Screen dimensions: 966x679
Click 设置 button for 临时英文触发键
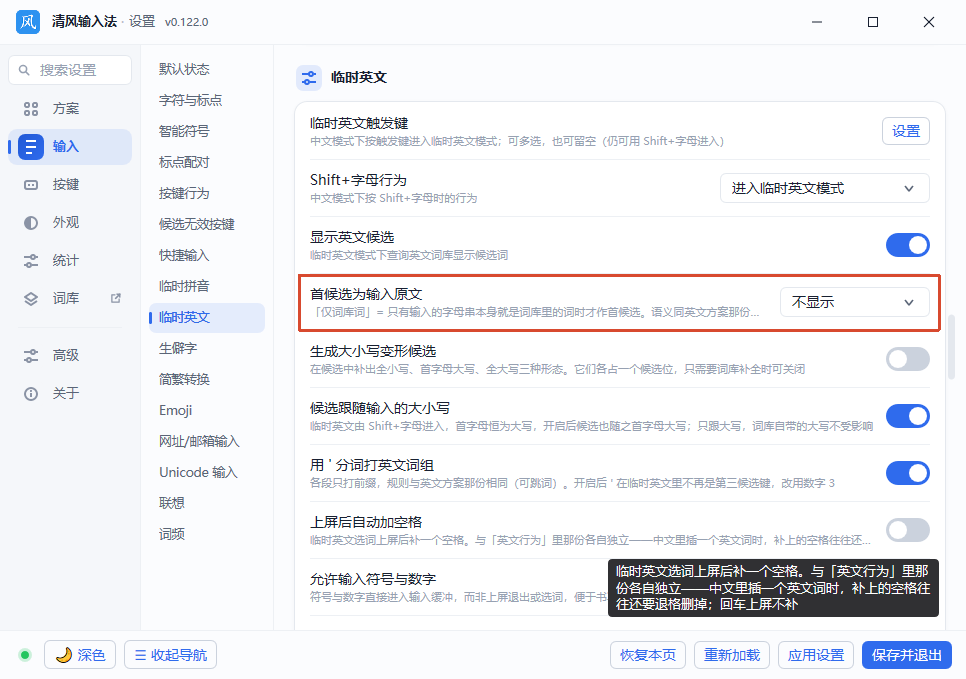(x=906, y=131)
